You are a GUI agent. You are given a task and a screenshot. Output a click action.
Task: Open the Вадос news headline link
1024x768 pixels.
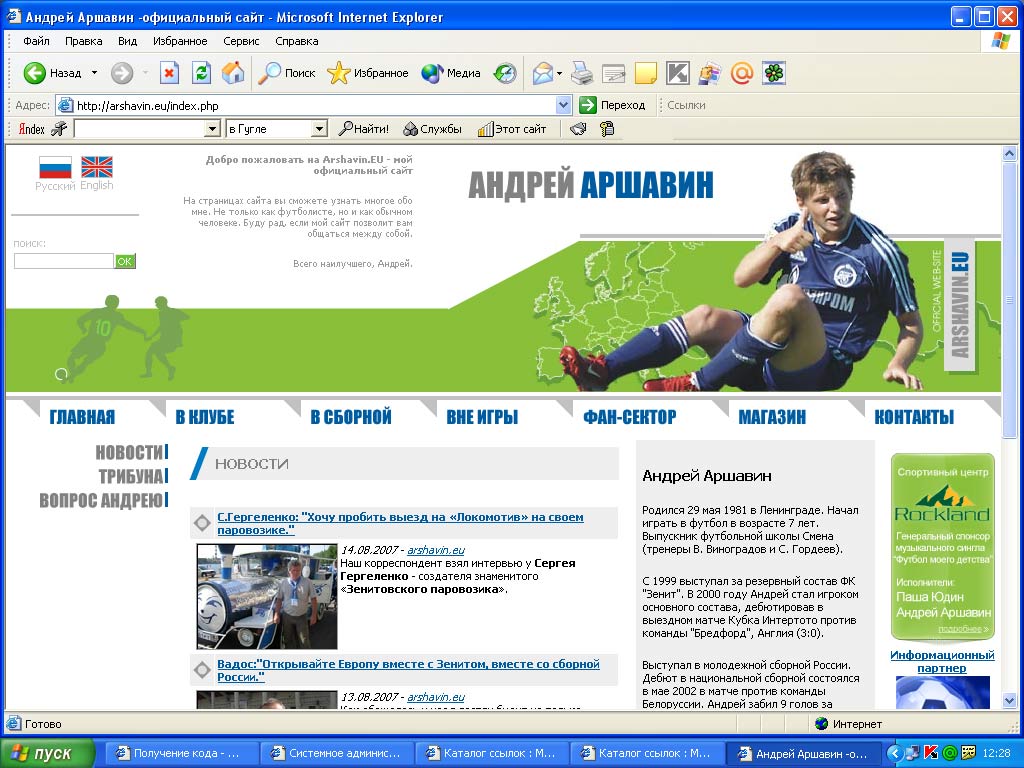(408, 670)
